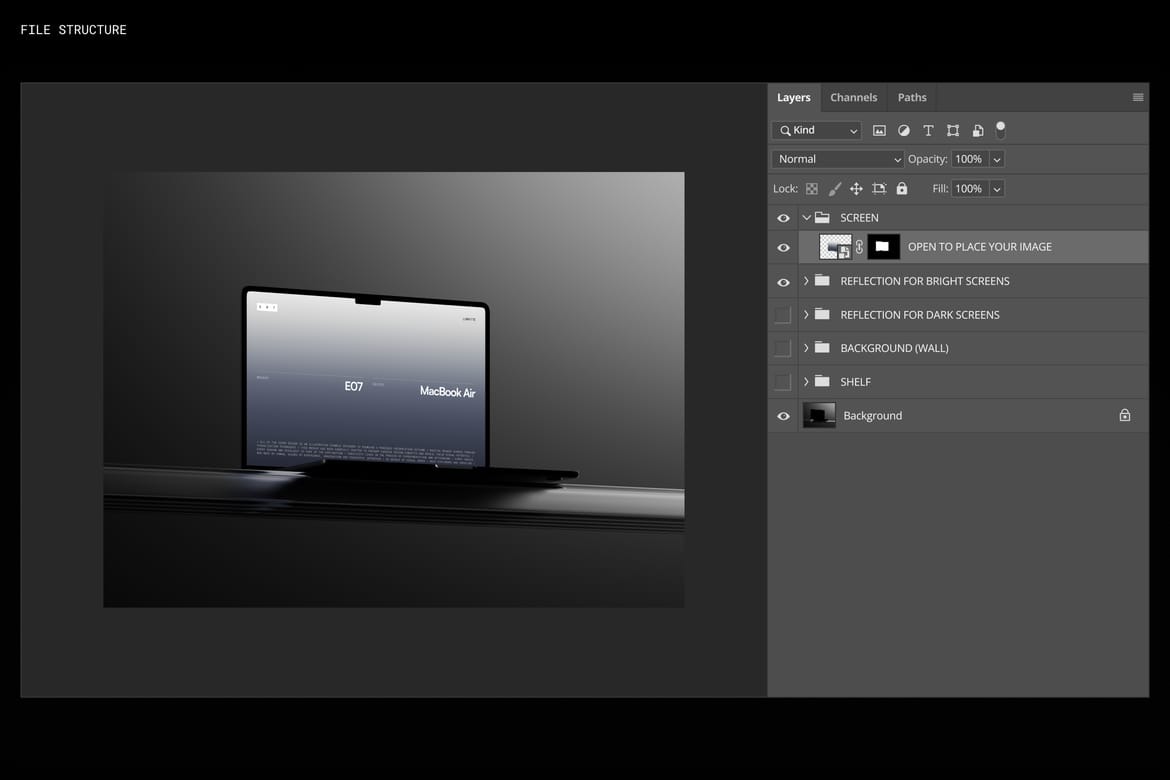
Task: Switch to the Channels tab
Action: coord(854,98)
